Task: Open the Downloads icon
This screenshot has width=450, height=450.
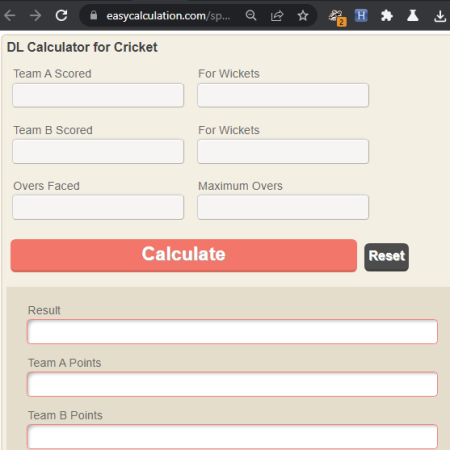Action: coord(440,16)
